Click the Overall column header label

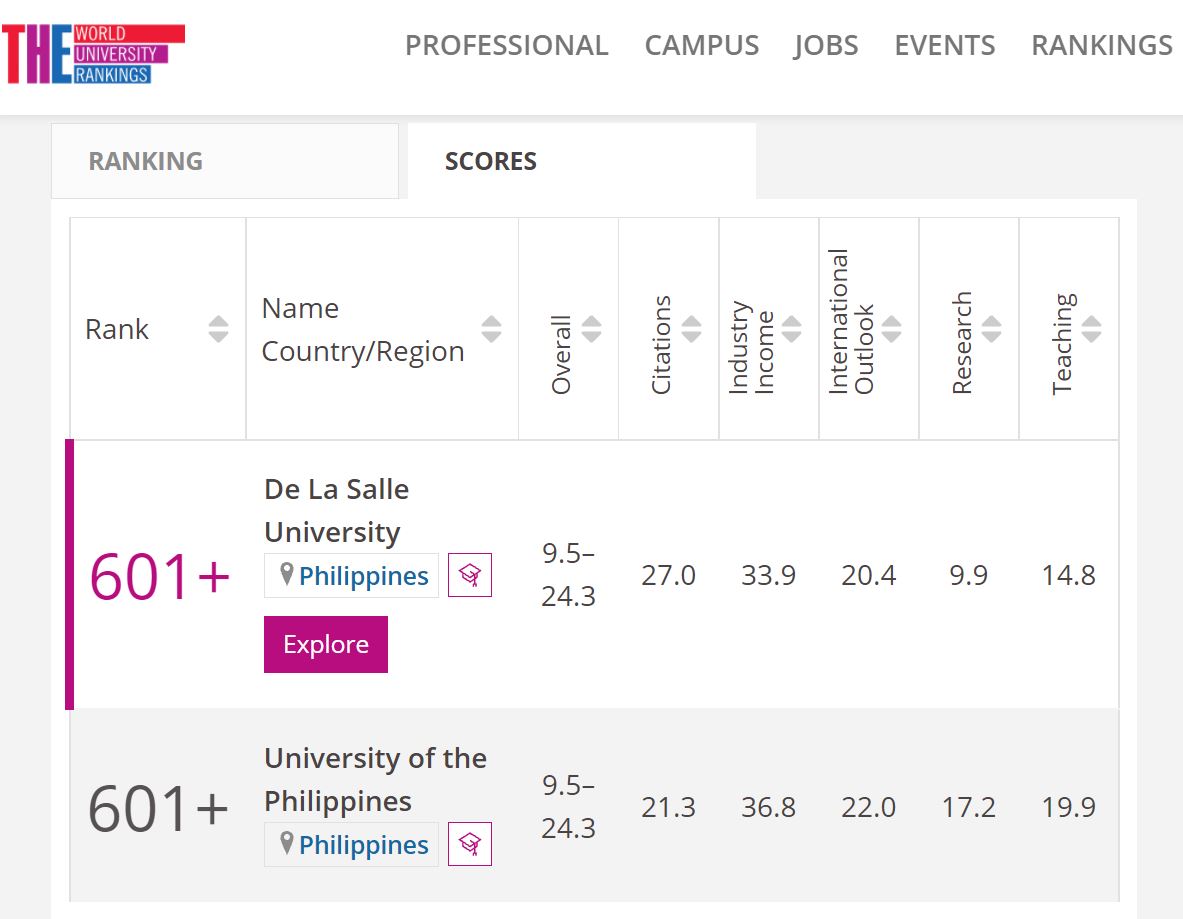coord(561,355)
